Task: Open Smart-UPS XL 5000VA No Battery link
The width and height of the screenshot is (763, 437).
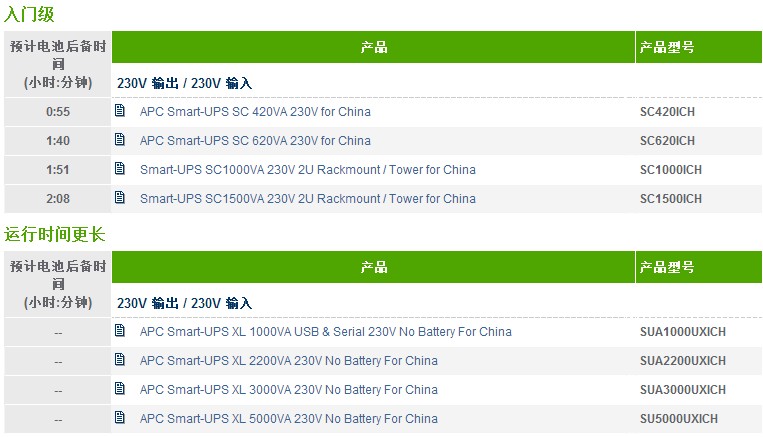Action: coord(289,419)
